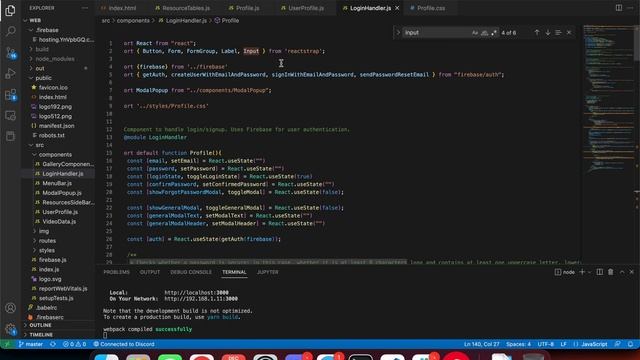Open VideoData.js in explorer

(x=59, y=222)
